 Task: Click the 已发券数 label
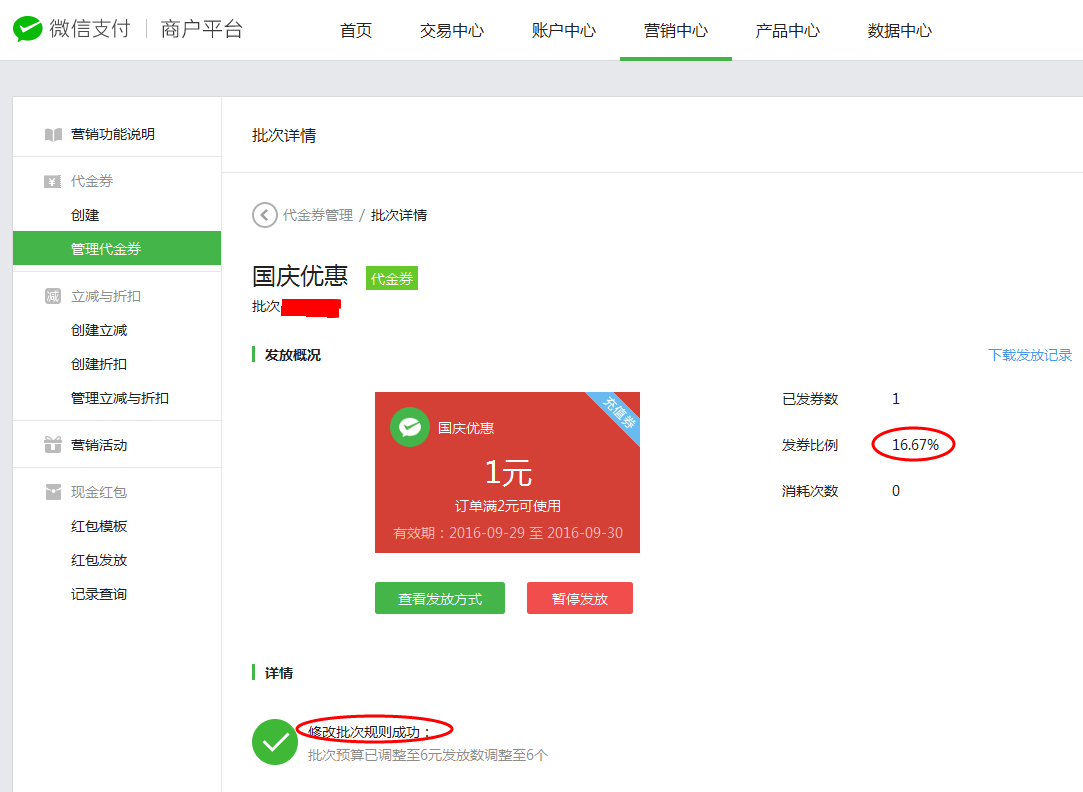pyautogui.click(x=809, y=399)
